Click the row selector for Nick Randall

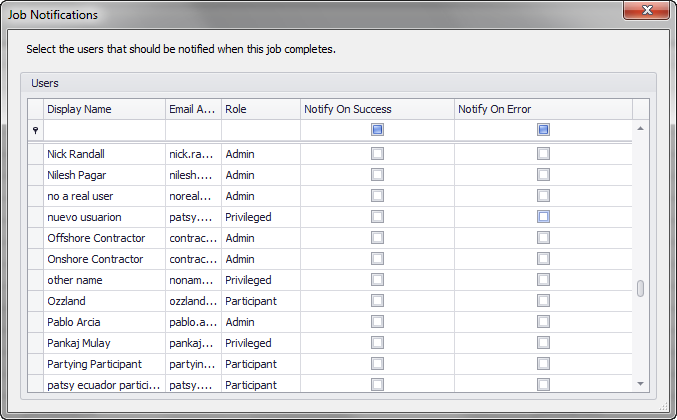click(35, 154)
